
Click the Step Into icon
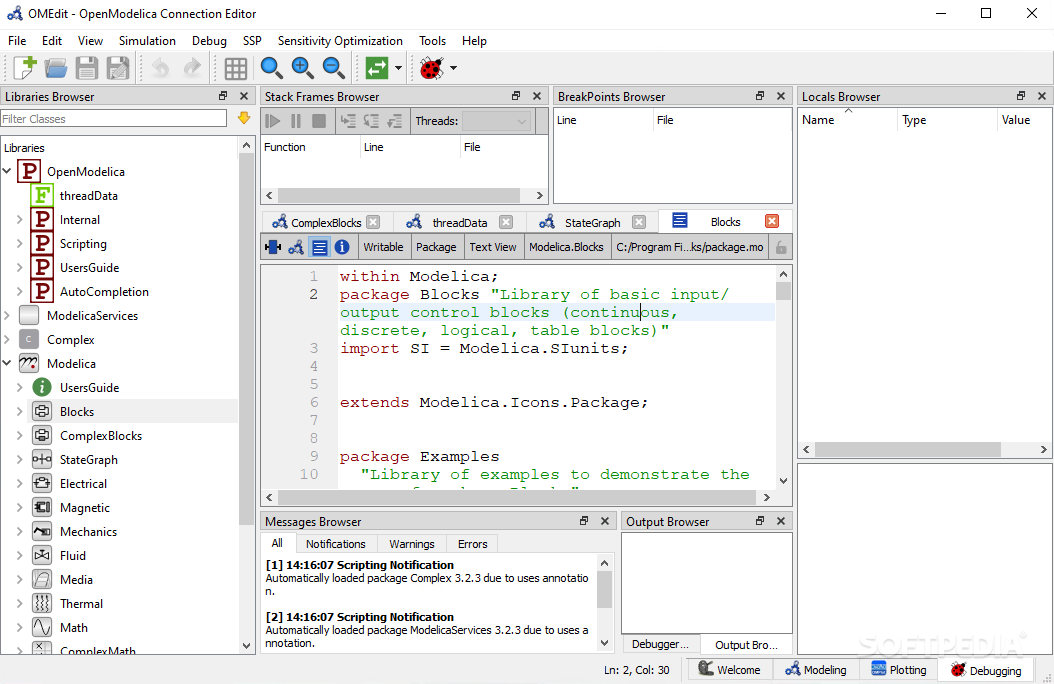[x=371, y=121]
